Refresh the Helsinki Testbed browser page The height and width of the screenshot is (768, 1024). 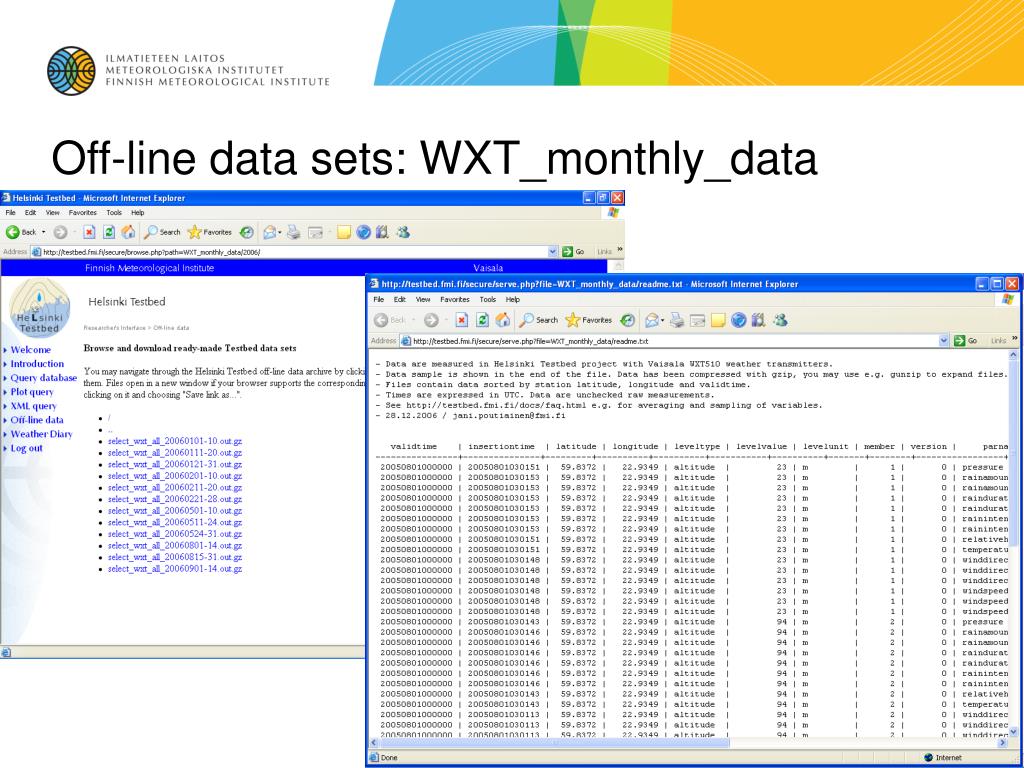click(x=109, y=232)
